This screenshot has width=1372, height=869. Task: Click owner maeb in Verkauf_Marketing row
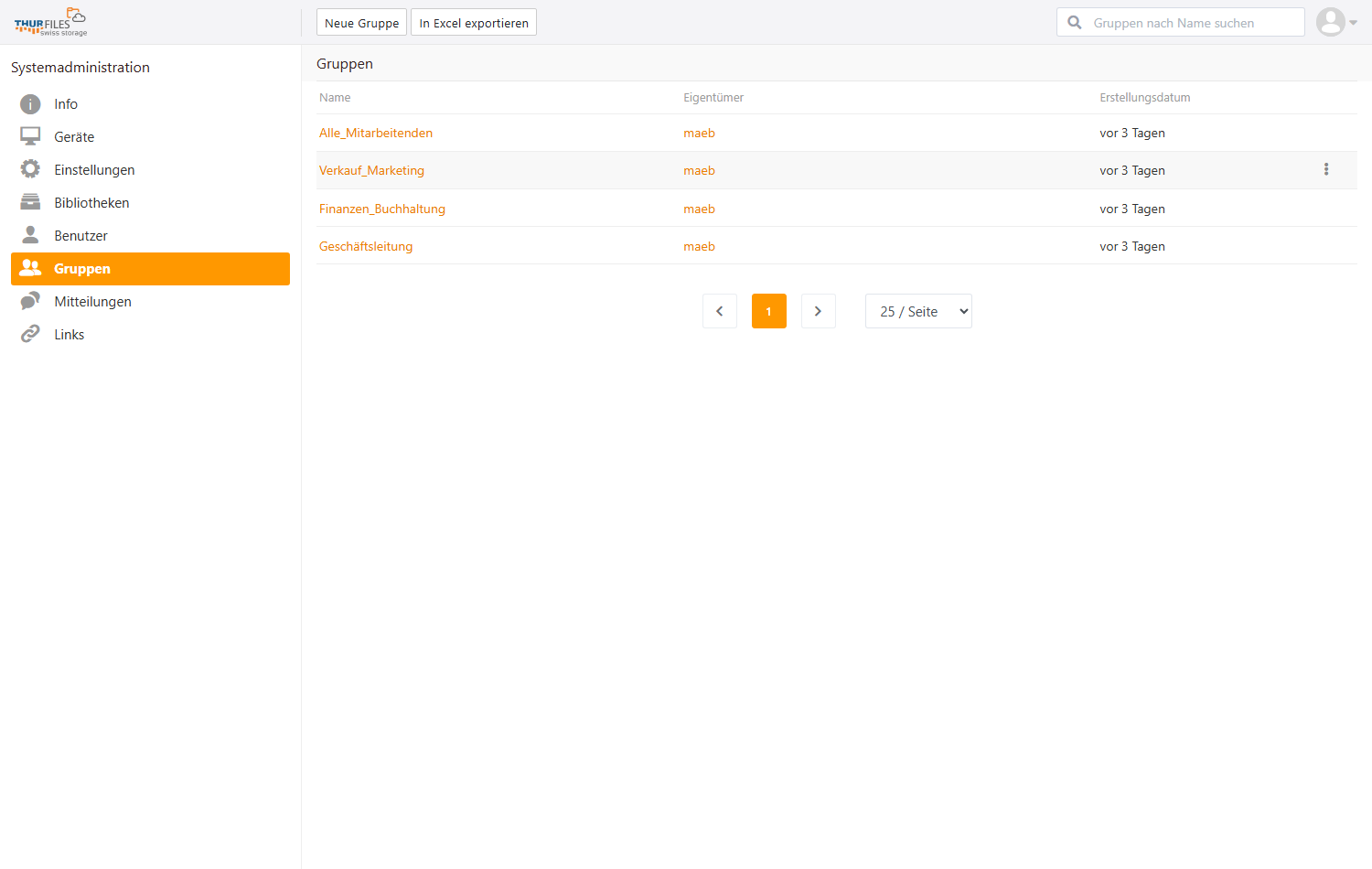[x=699, y=170]
